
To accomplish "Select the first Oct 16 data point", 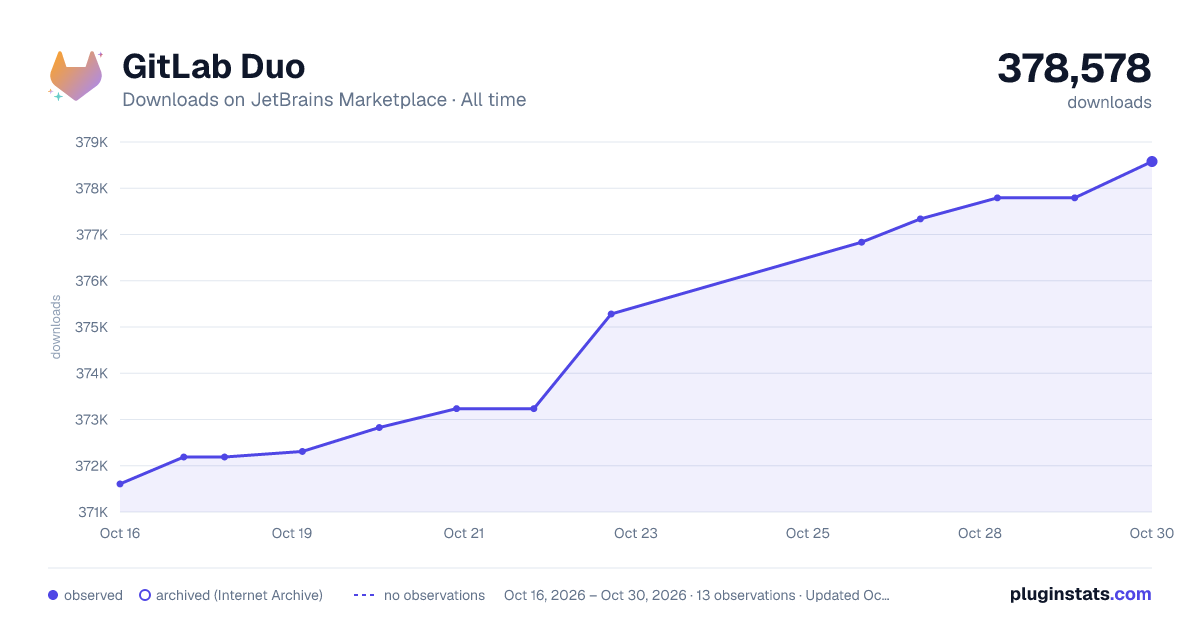I will pyautogui.click(x=120, y=484).
